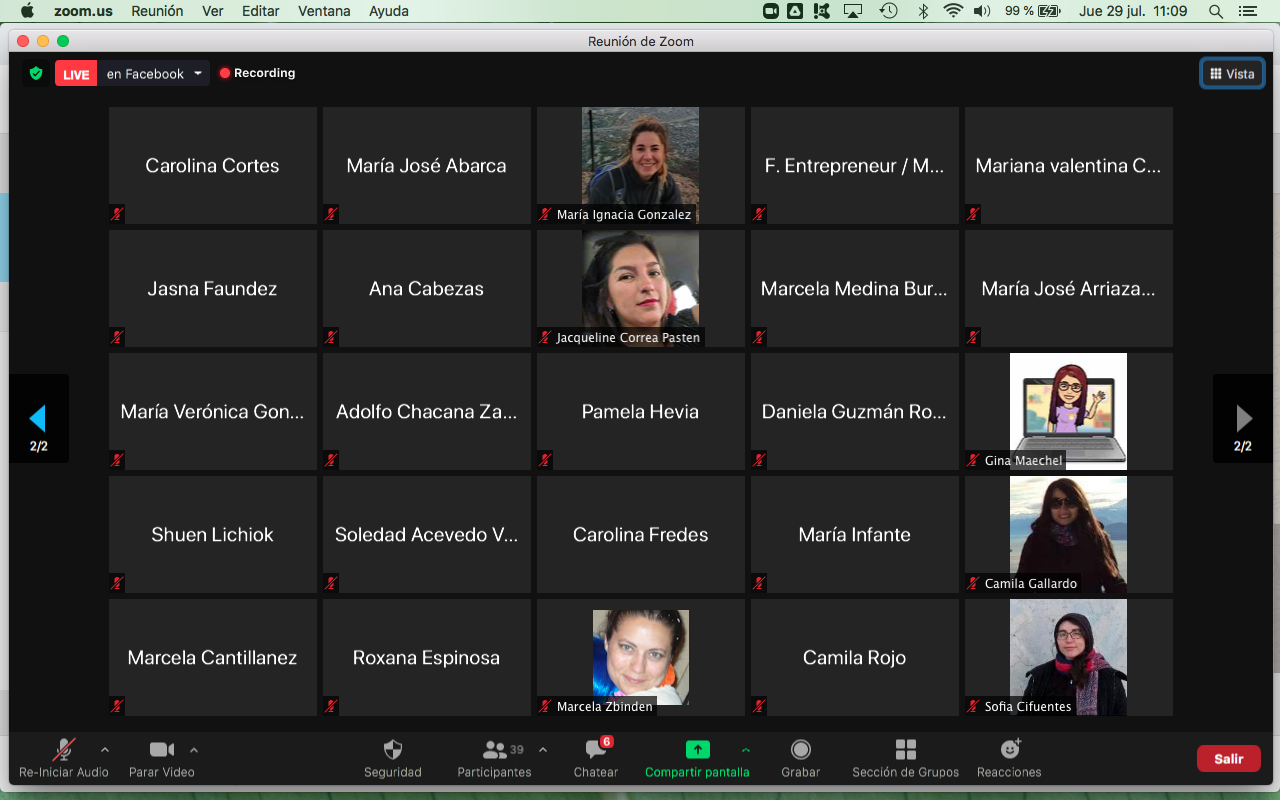Select Gina Maechel's video thumbnail
Image resolution: width=1280 pixels, height=800 pixels.
pyautogui.click(x=1068, y=411)
